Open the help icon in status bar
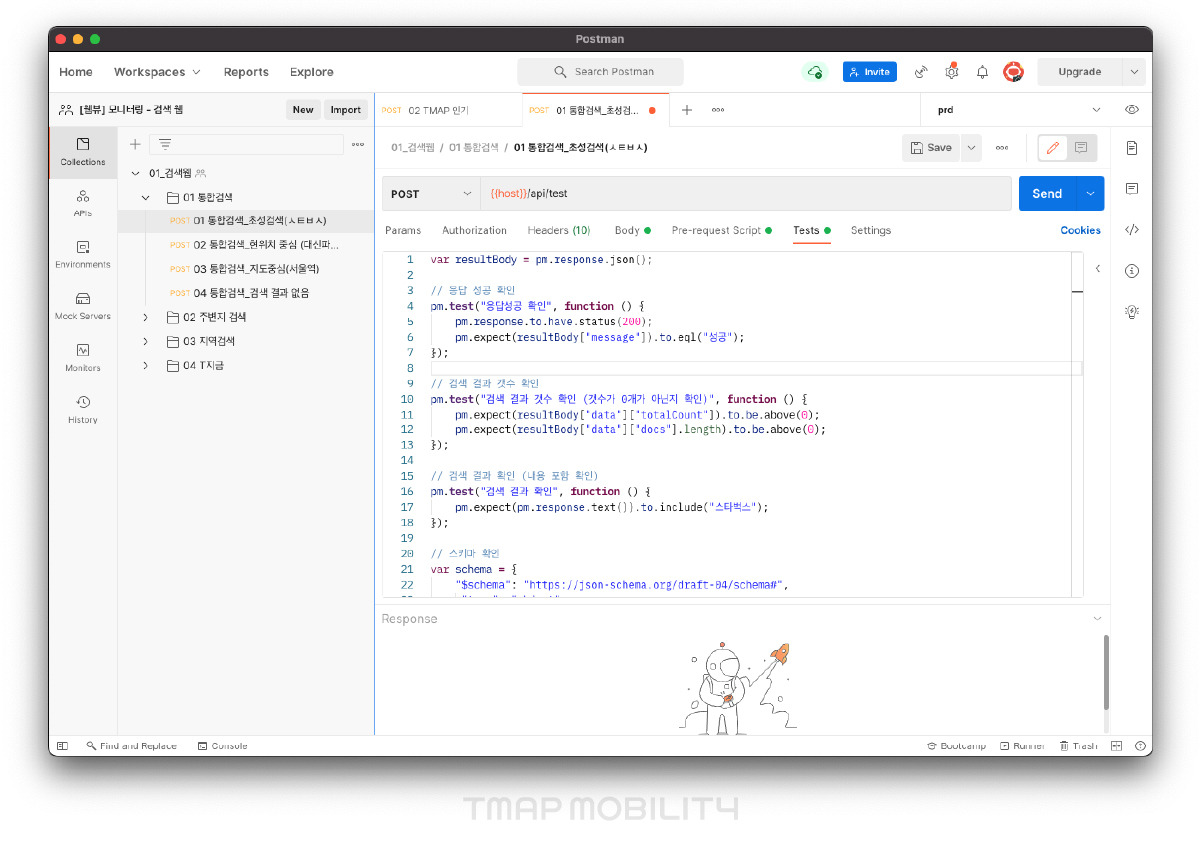Image resolution: width=1201 pixels, height=851 pixels. (1139, 746)
